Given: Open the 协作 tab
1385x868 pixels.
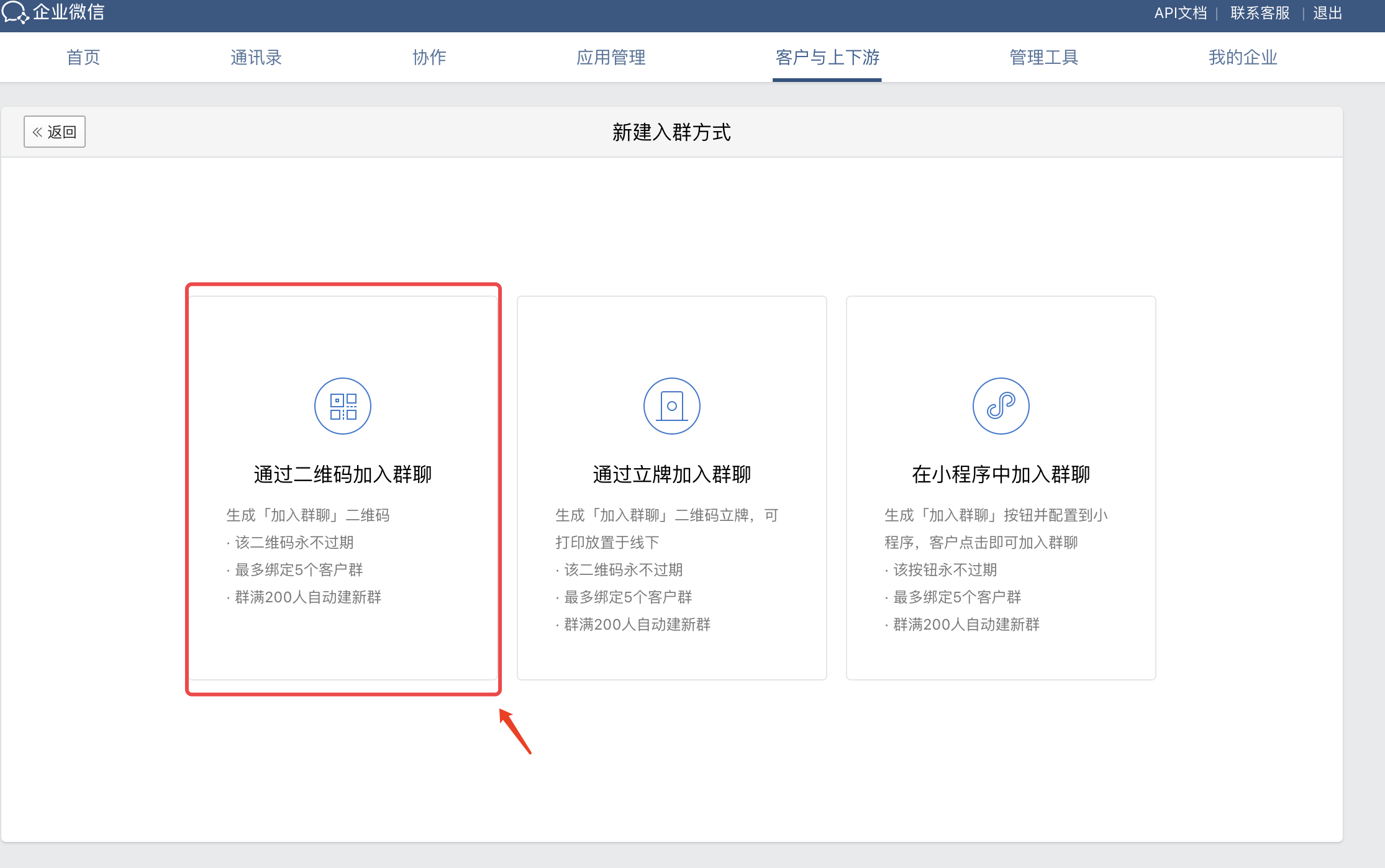Looking at the screenshot, I should 429,58.
